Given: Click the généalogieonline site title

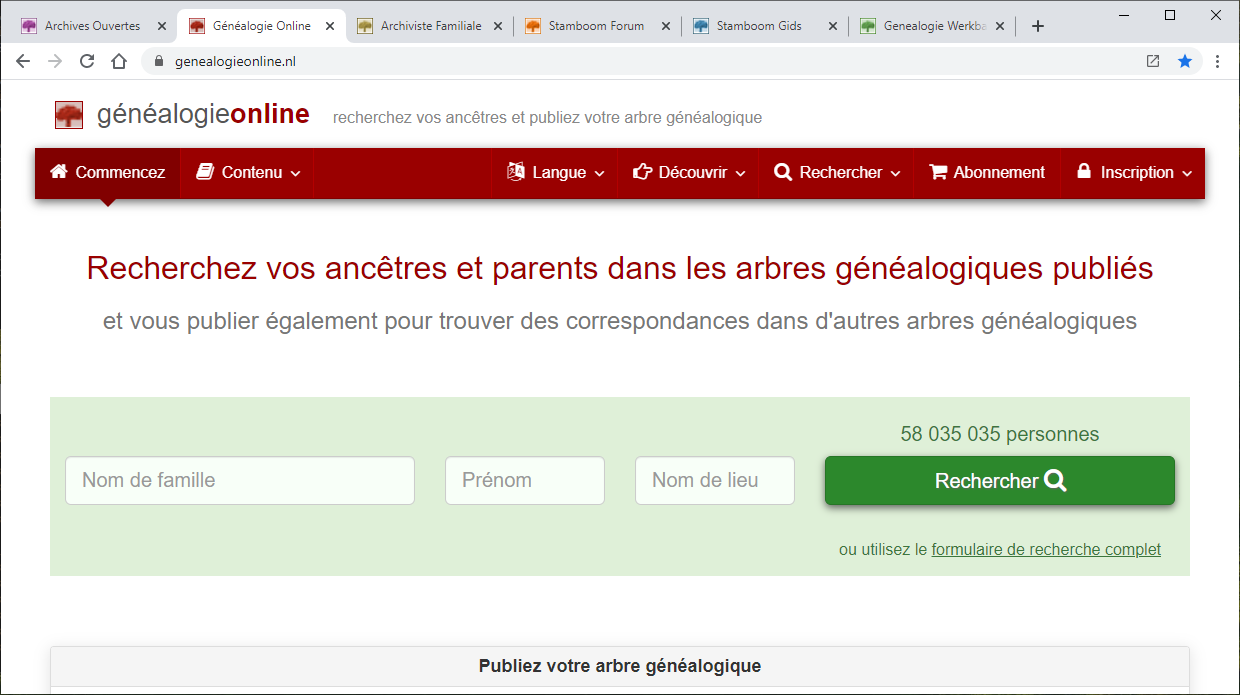Looking at the screenshot, I should click(x=203, y=115).
